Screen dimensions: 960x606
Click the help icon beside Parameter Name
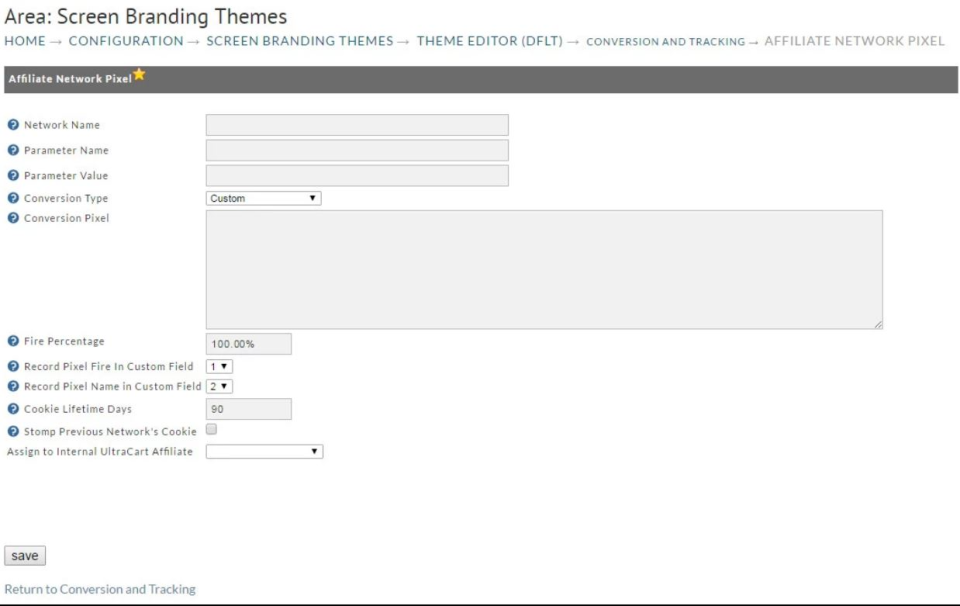(x=13, y=150)
